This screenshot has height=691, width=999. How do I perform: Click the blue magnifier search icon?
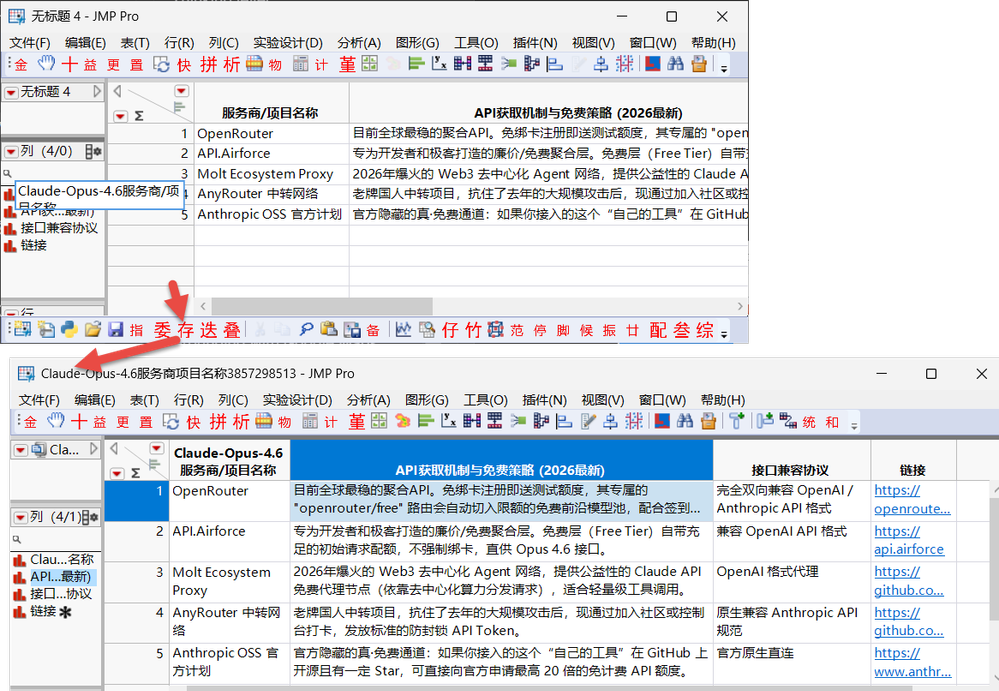tap(306, 329)
